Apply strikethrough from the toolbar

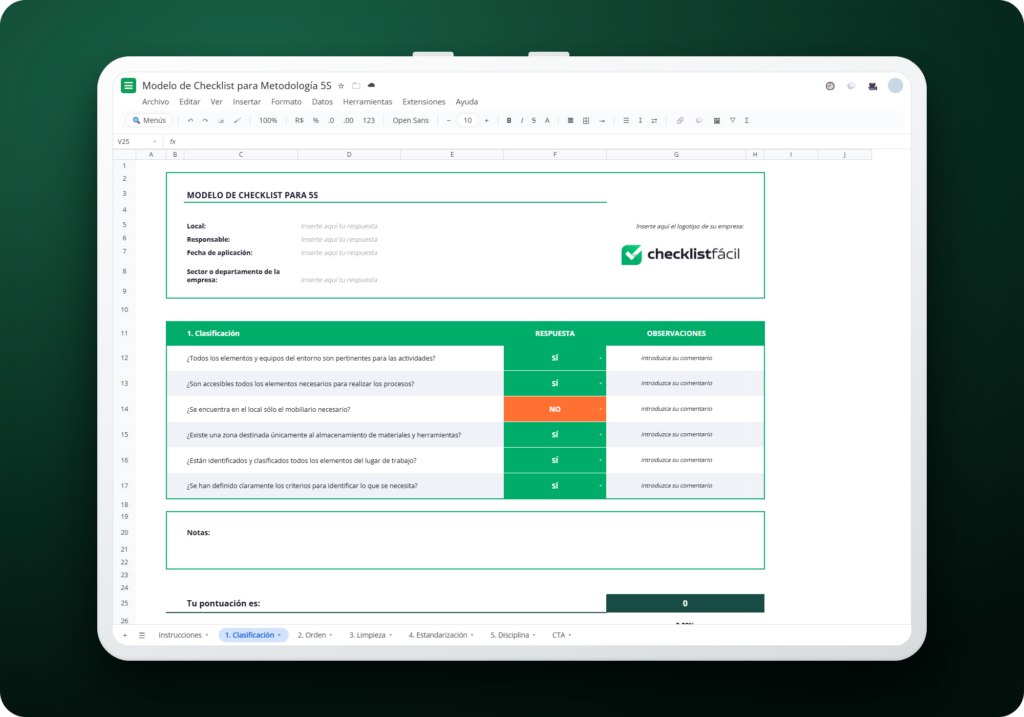coord(534,121)
